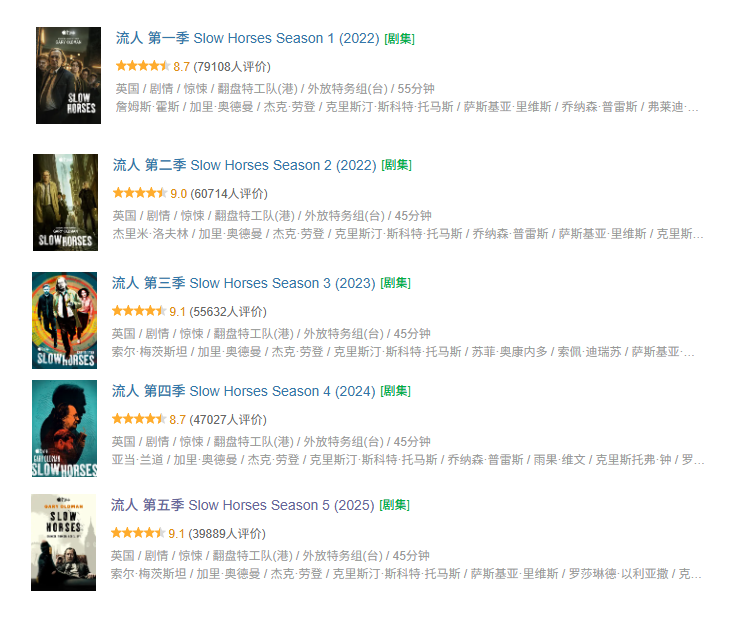Click star rating icons for Season 5
The height and width of the screenshot is (617, 745).
pyautogui.click(x=138, y=533)
